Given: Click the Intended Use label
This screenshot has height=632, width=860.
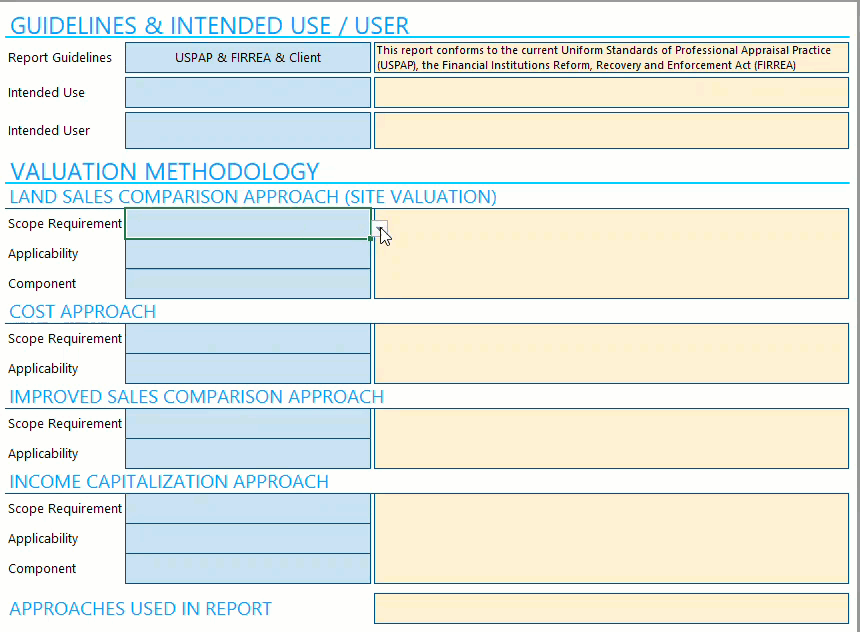Looking at the screenshot, I should pos(46,93).
